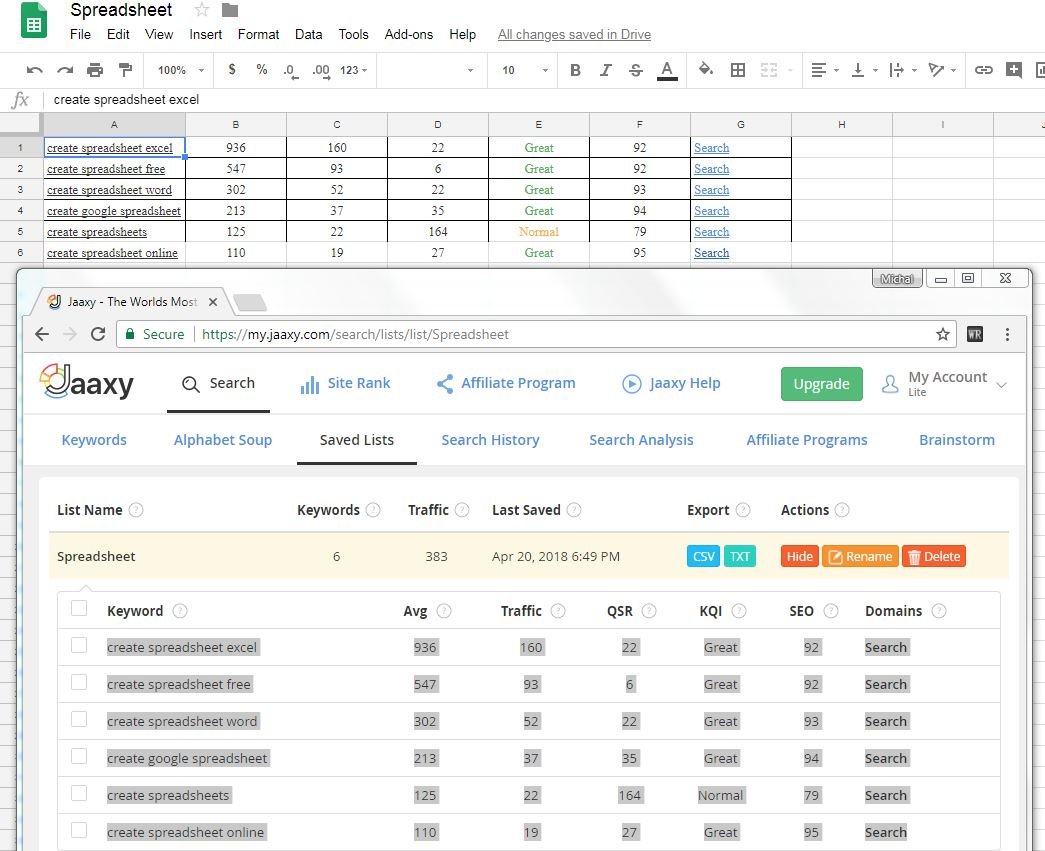Screen dimensions: 1045x851
Task: Check the box for create spreadsheet free
Action: (x=79, y=682)
